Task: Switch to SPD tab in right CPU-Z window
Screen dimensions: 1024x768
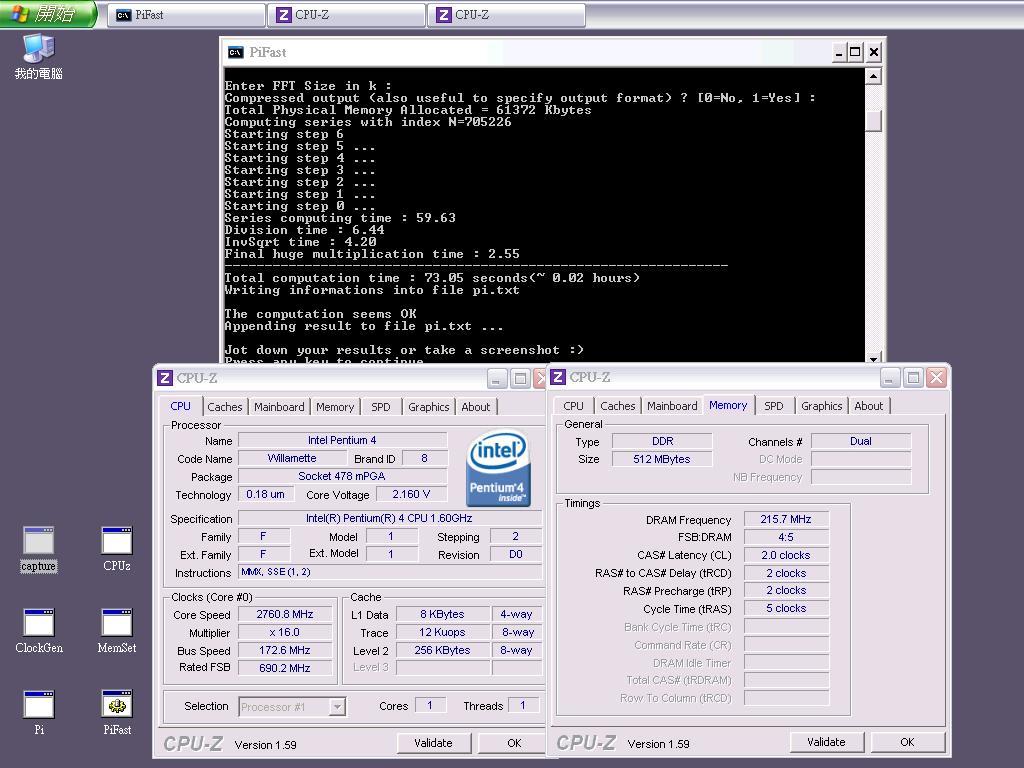Action: 774,406
